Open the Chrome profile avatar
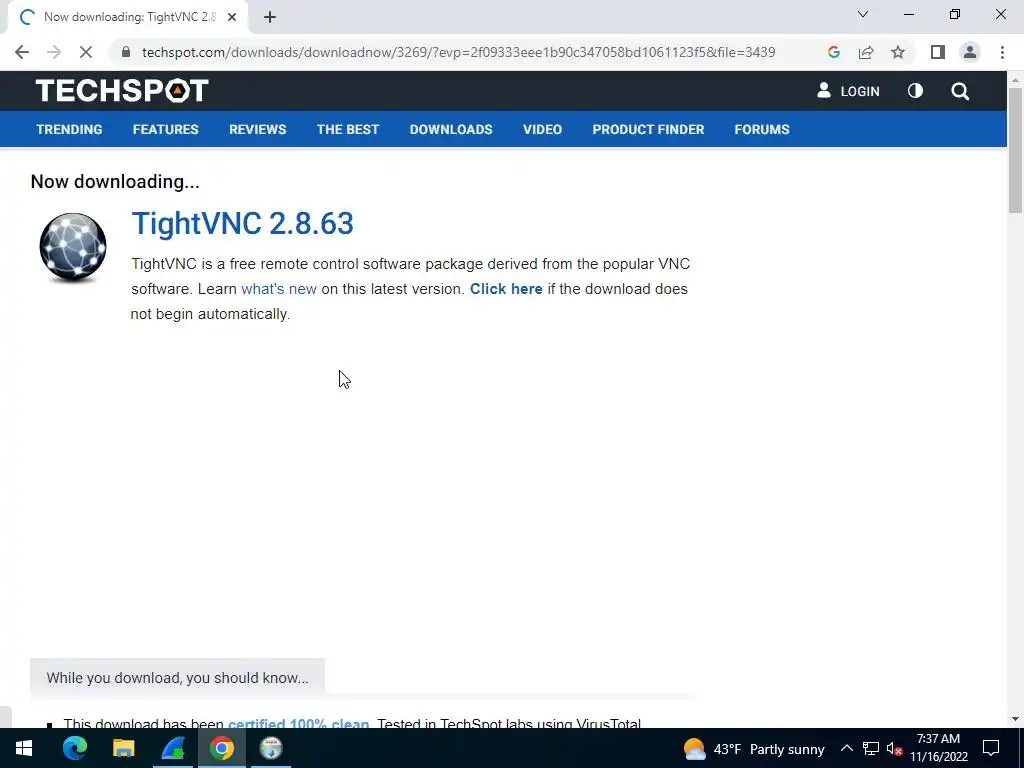This screenshot has height=768, width=1024. tap(970, 52)
